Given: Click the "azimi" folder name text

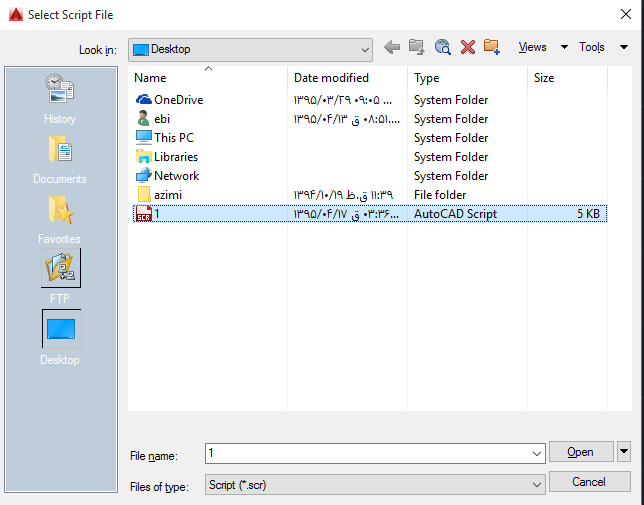Looking at the screenshot, I should (168, 195).
